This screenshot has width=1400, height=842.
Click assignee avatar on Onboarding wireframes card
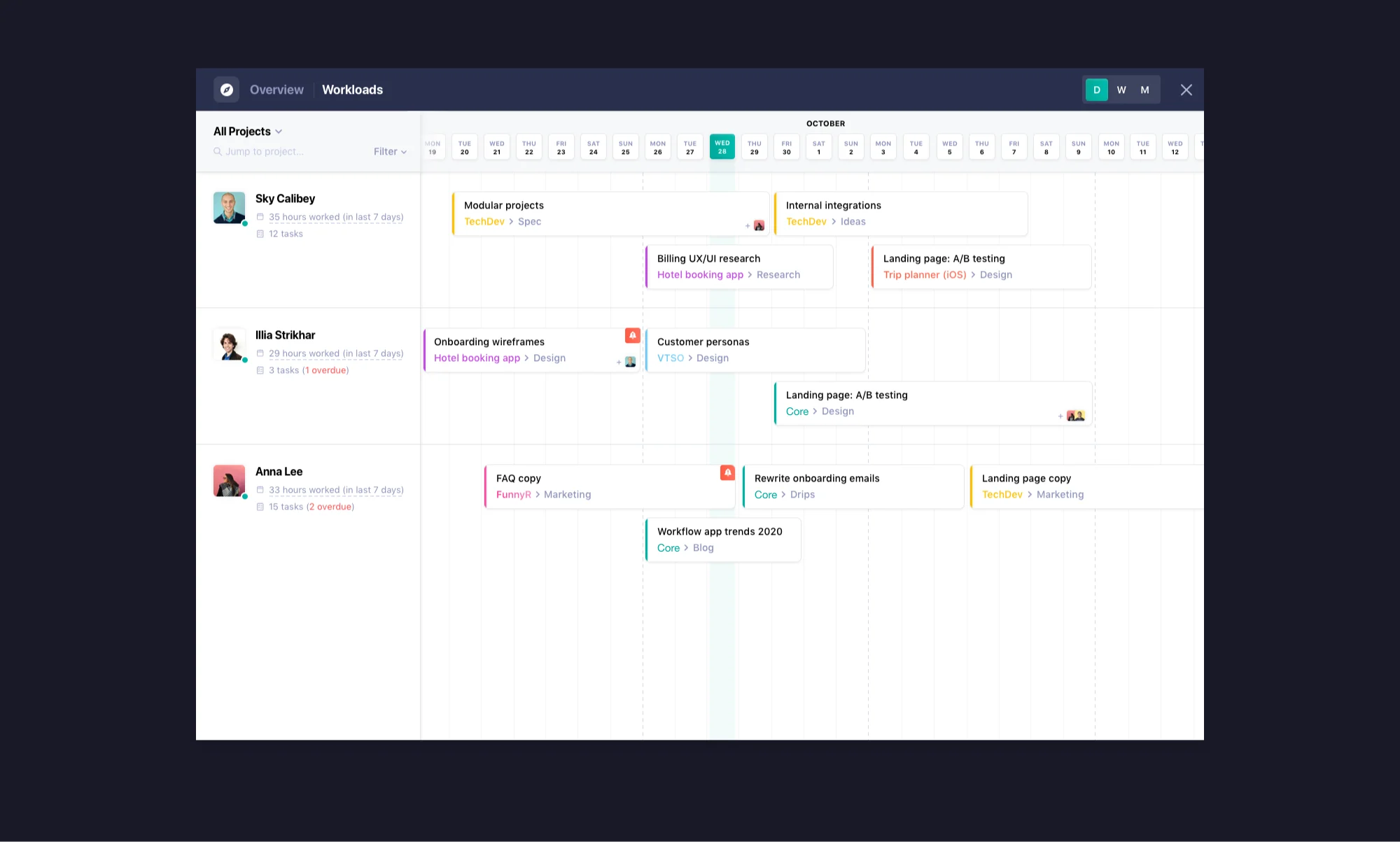coord(630,362)
